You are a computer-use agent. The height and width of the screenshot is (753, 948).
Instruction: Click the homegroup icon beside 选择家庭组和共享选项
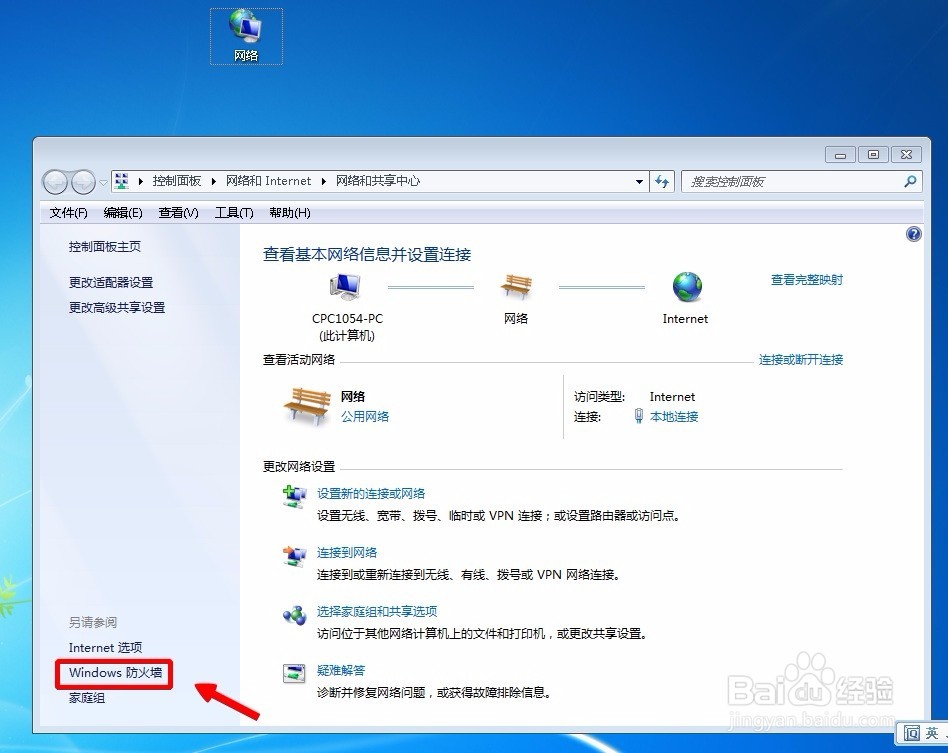[294, 616]
